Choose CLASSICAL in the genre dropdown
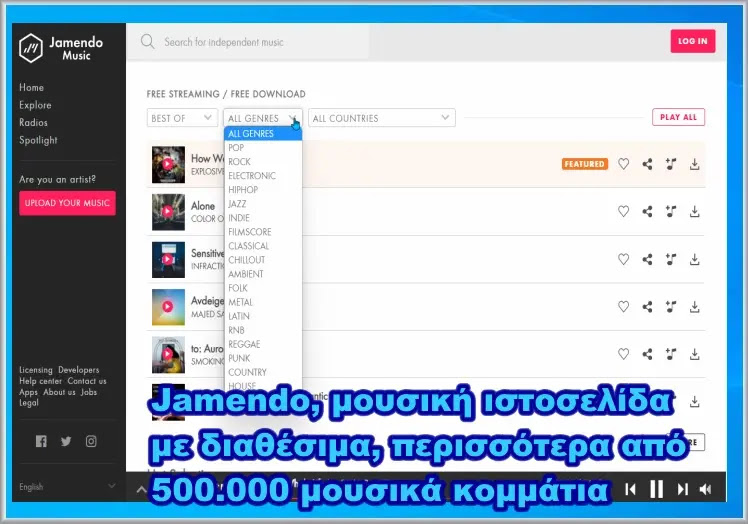This screenshot has height=524, width=748. [263, 246]
